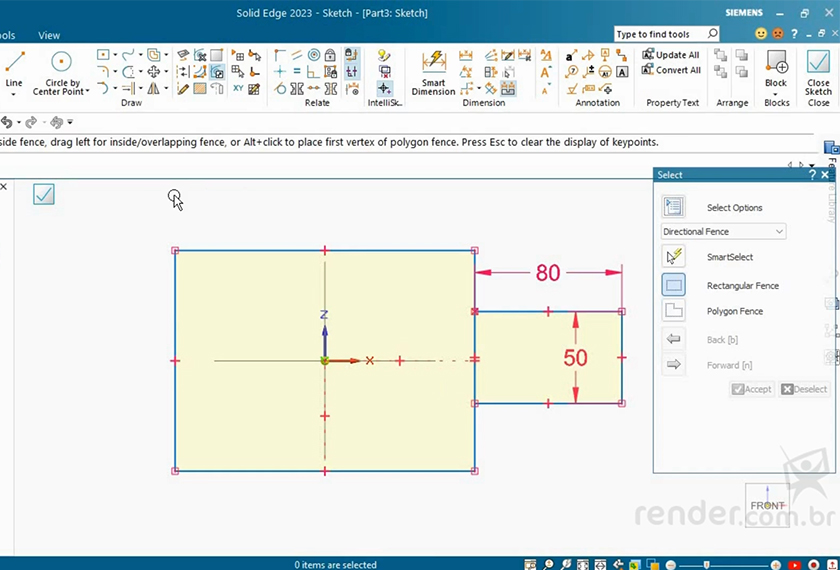
Task: Open the View ribbon tab
Action: (49, 35)
